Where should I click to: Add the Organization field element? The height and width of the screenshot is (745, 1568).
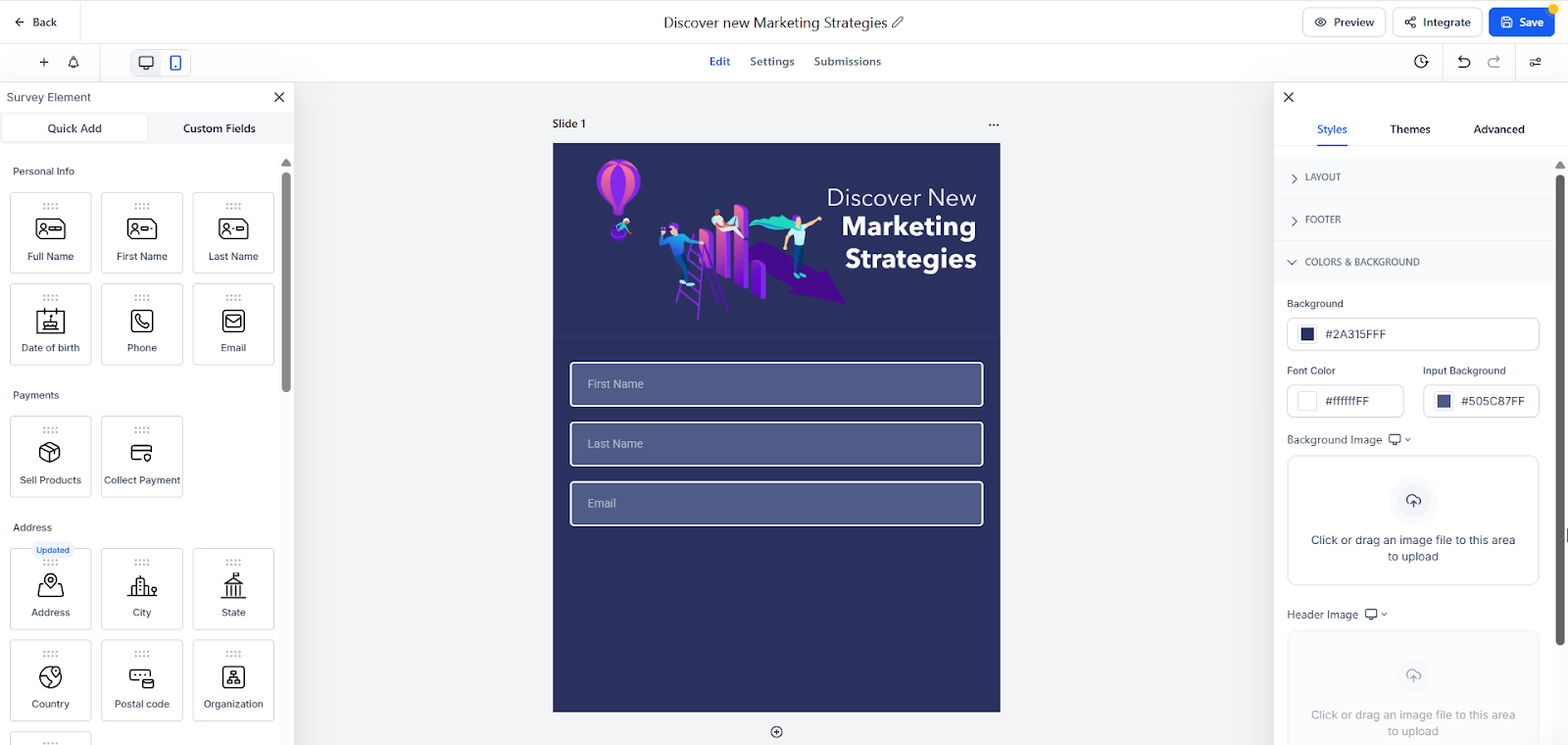click(233, 680)
